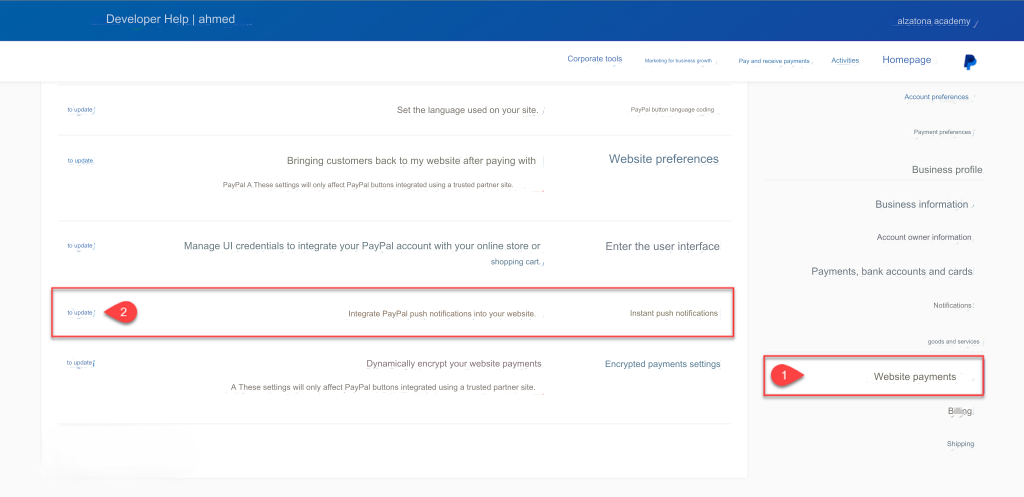
Task: Open goods and services in sidebar
Action: (x=953, y=342)
